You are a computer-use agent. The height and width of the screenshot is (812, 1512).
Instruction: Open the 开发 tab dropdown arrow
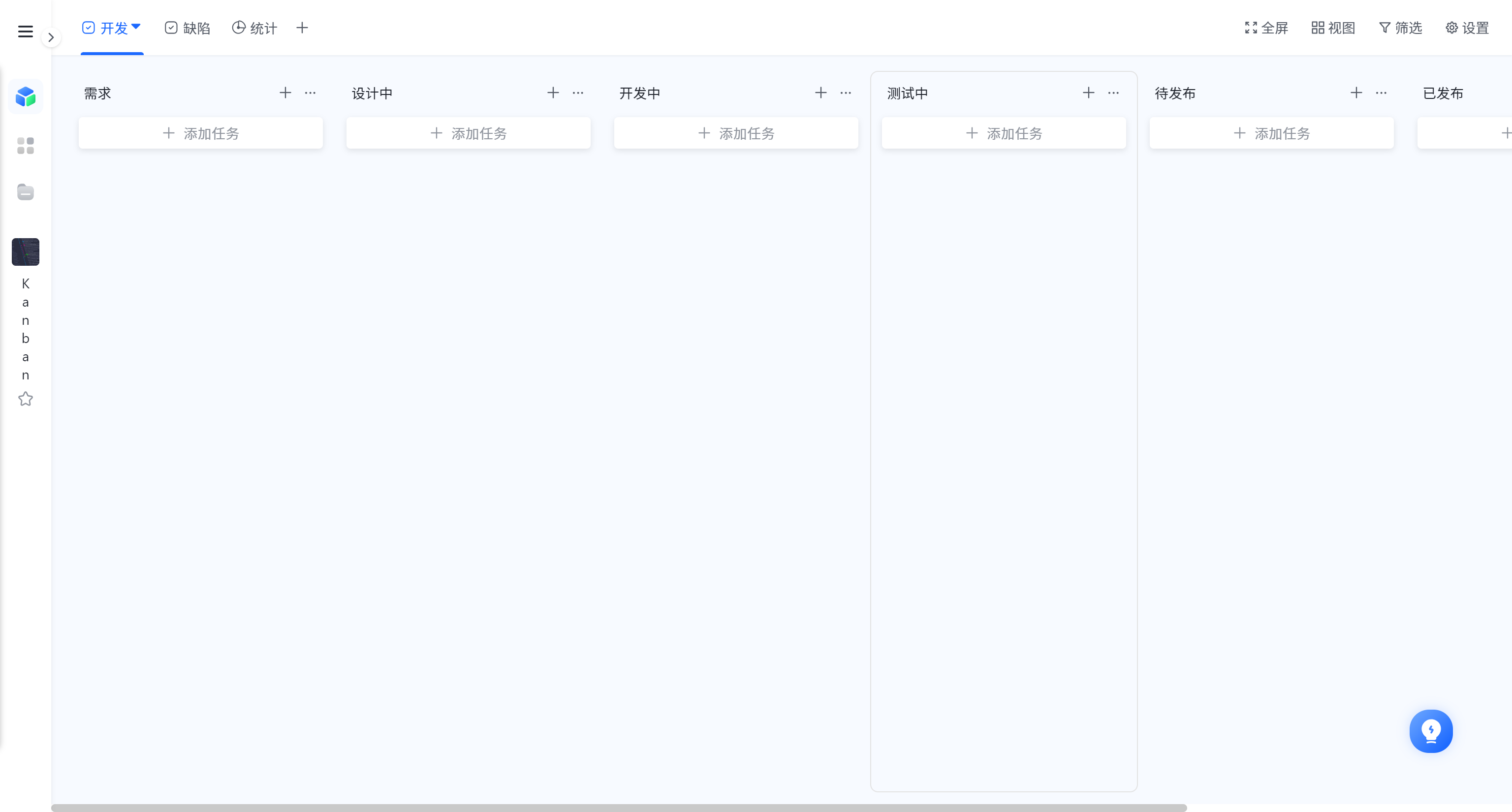click(136, 27)
